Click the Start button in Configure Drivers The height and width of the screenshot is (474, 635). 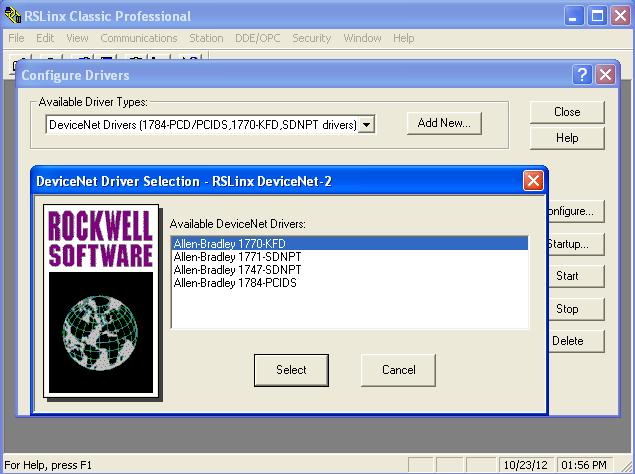click(576, 276)
